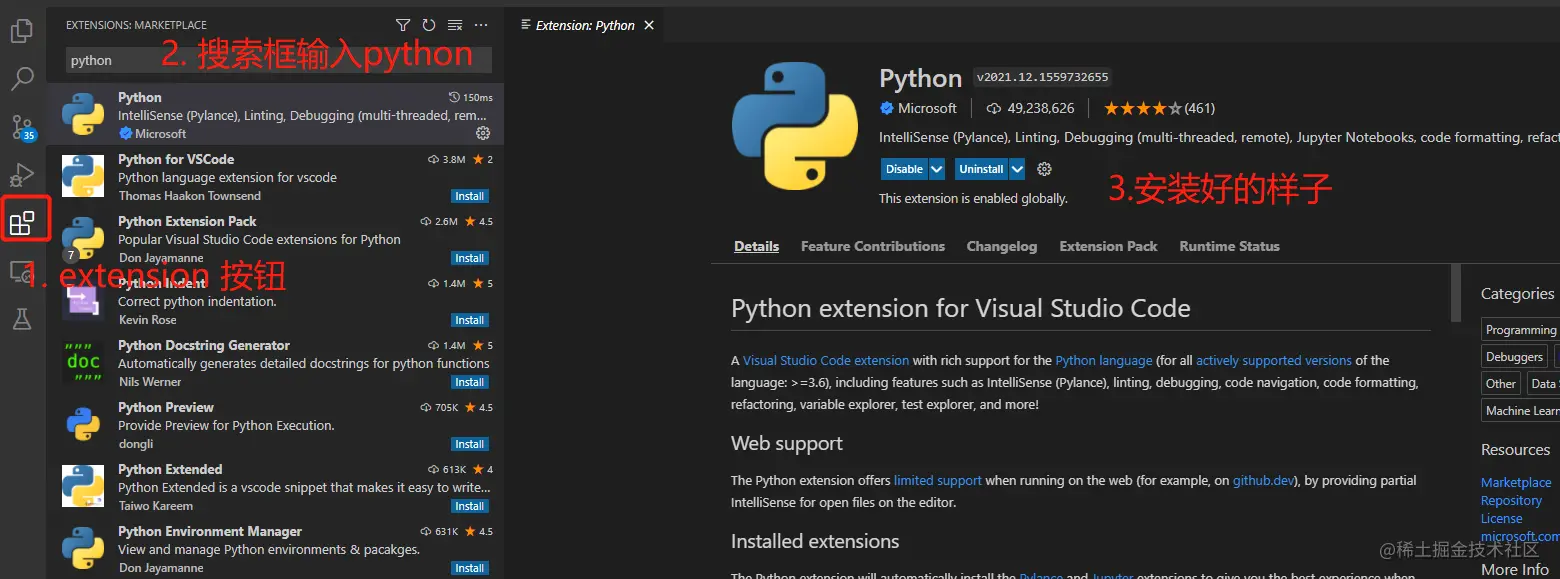
Task: Select the Debuggers category tag
Action: click(x=1514, y=357)
